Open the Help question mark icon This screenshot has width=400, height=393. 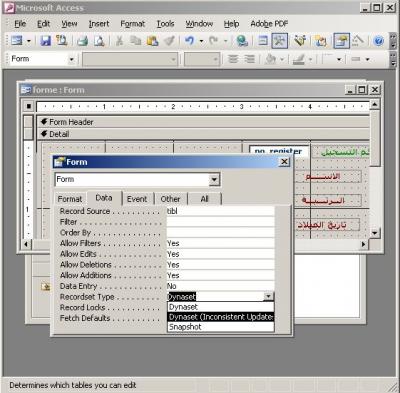click(x=378, y=41)
